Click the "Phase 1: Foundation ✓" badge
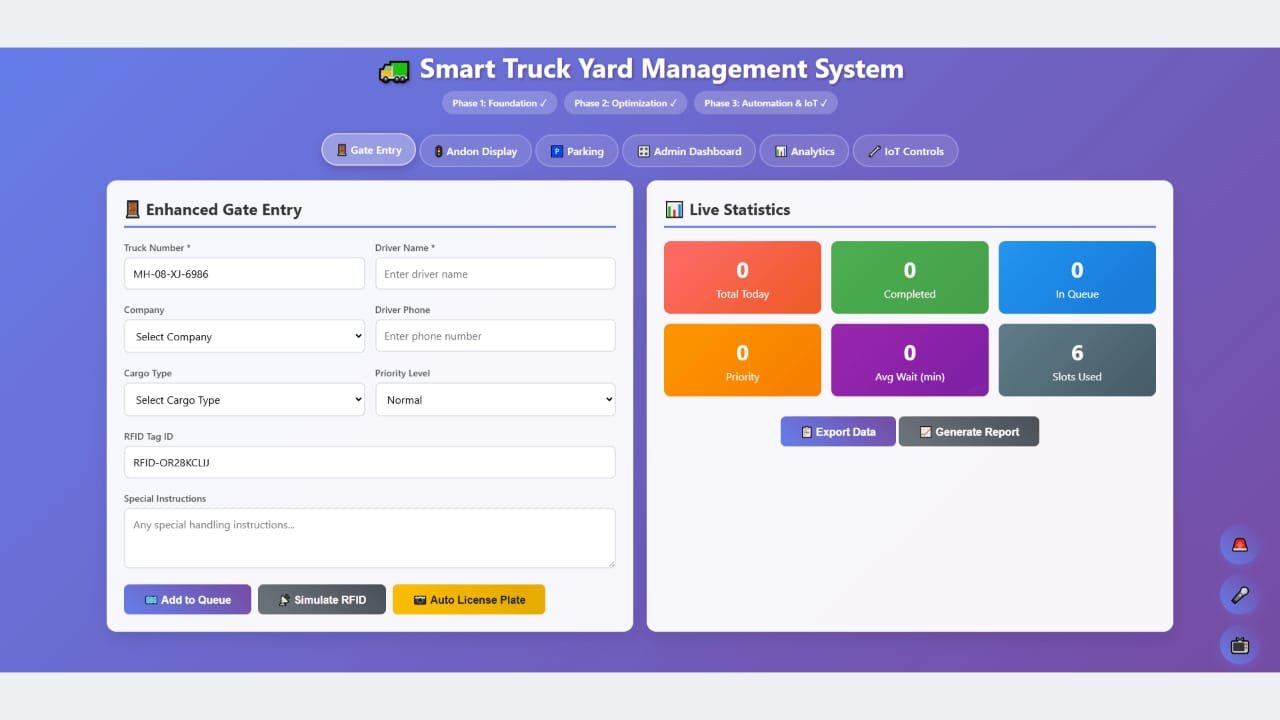This screenshot has width=1280, height=720. coord(500,103)
